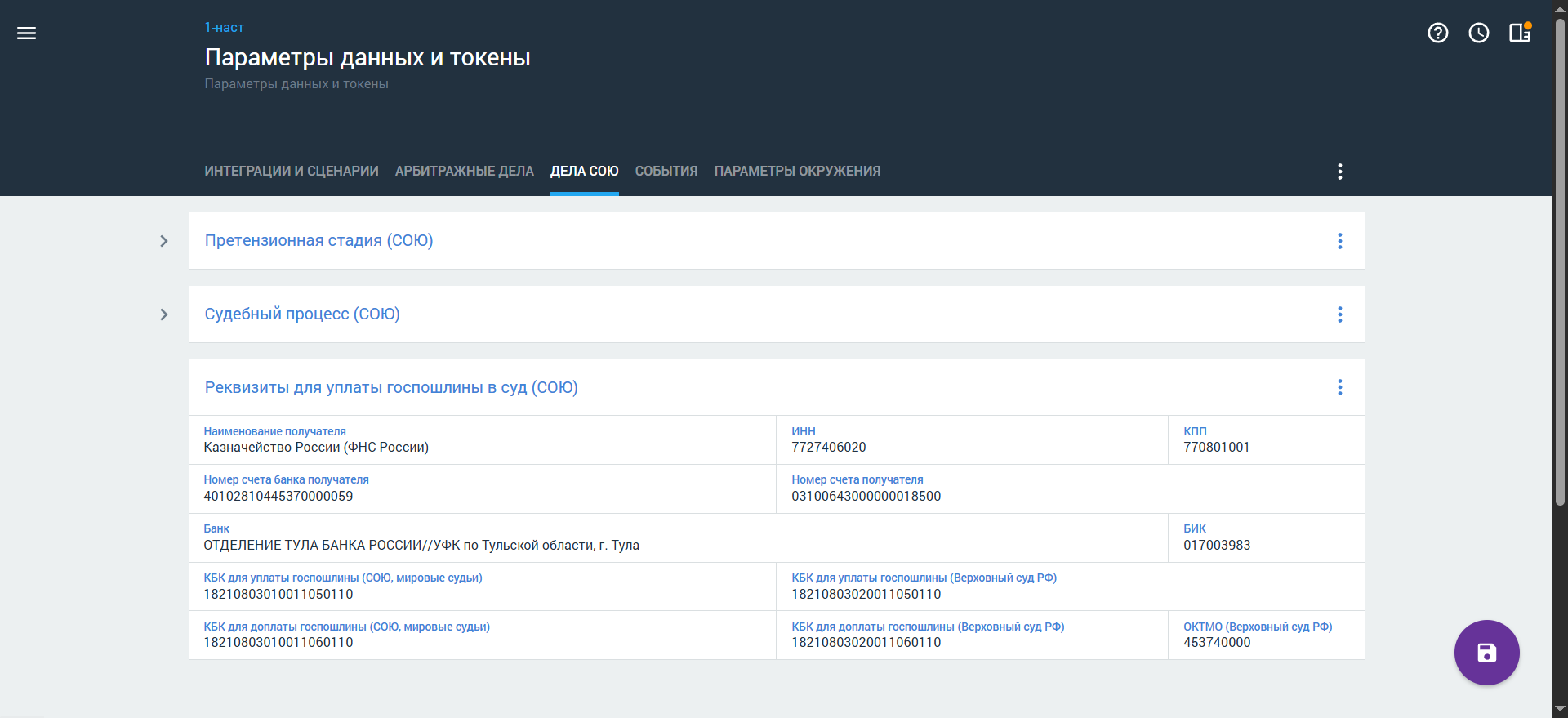Open options menu for Претензионная стадия (СОЮ)
This screenshot has width=1568, height=718.
pos(1340,241)
